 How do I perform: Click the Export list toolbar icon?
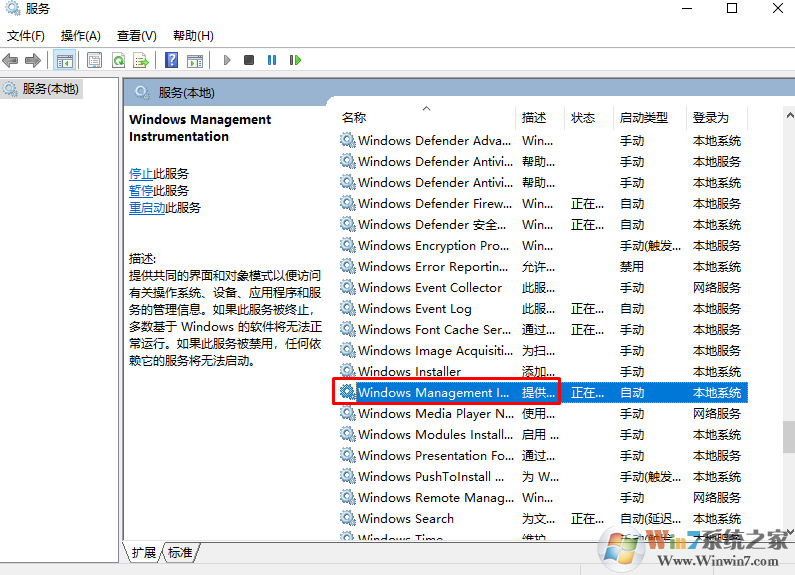pos(141,60)
